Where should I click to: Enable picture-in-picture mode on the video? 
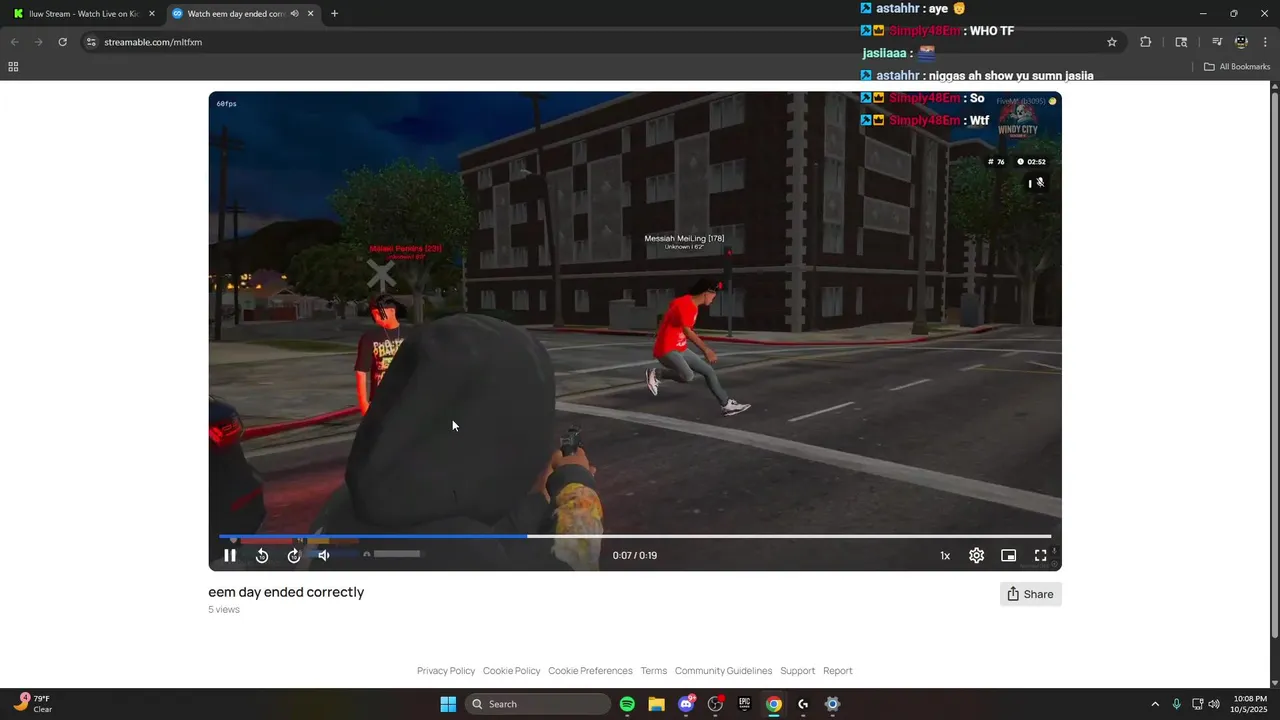coord(1009,556)
